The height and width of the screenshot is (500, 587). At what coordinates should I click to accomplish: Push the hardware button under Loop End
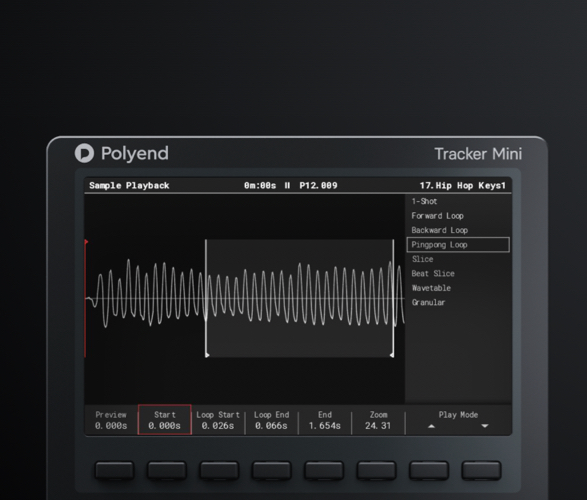coord(272,470)
